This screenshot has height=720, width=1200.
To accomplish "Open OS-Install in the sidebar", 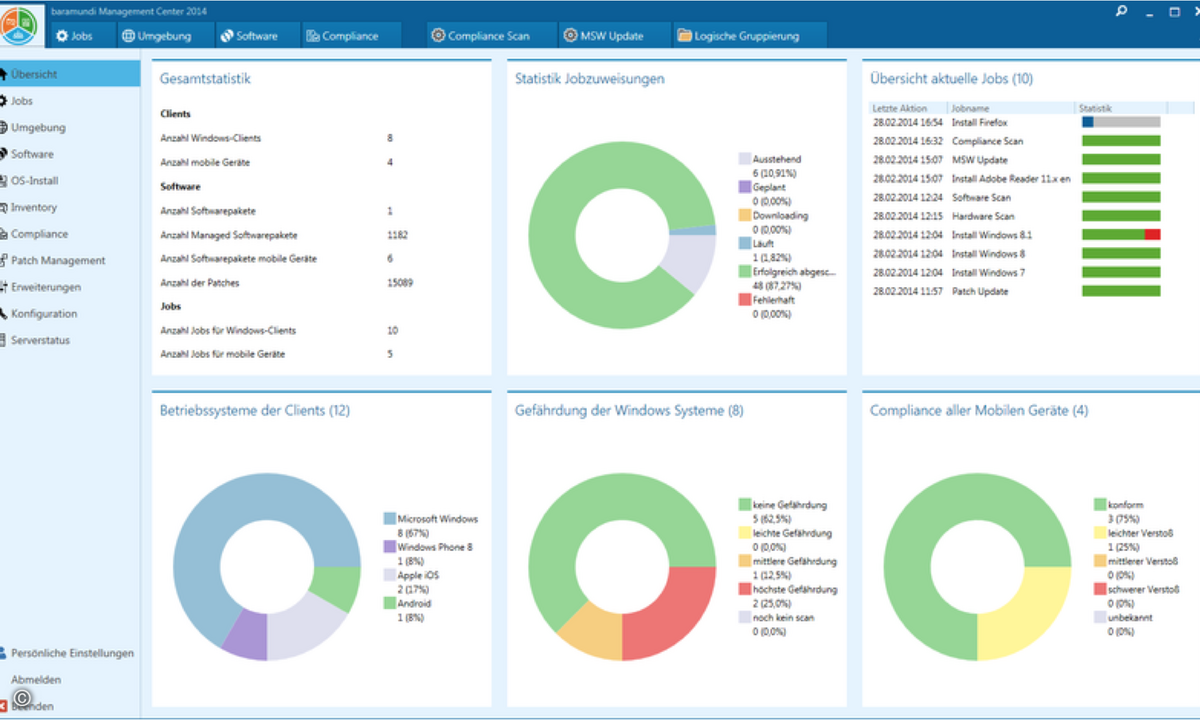I will 70,181.
